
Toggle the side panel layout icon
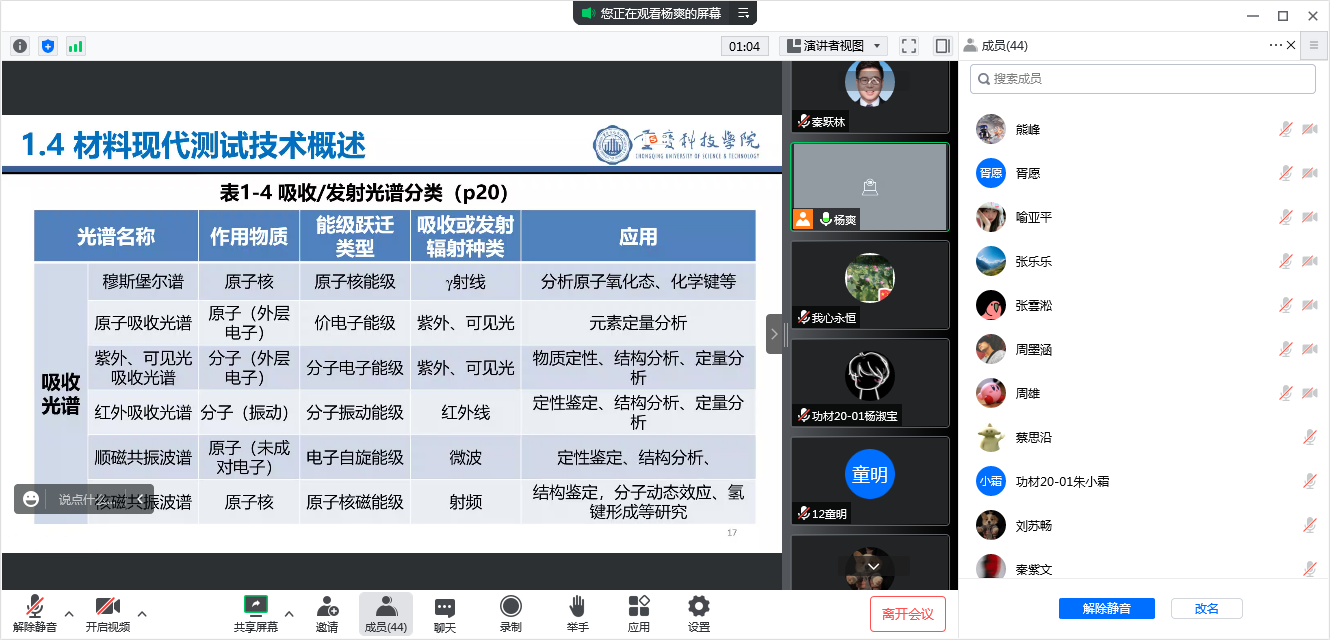[942, 46]
